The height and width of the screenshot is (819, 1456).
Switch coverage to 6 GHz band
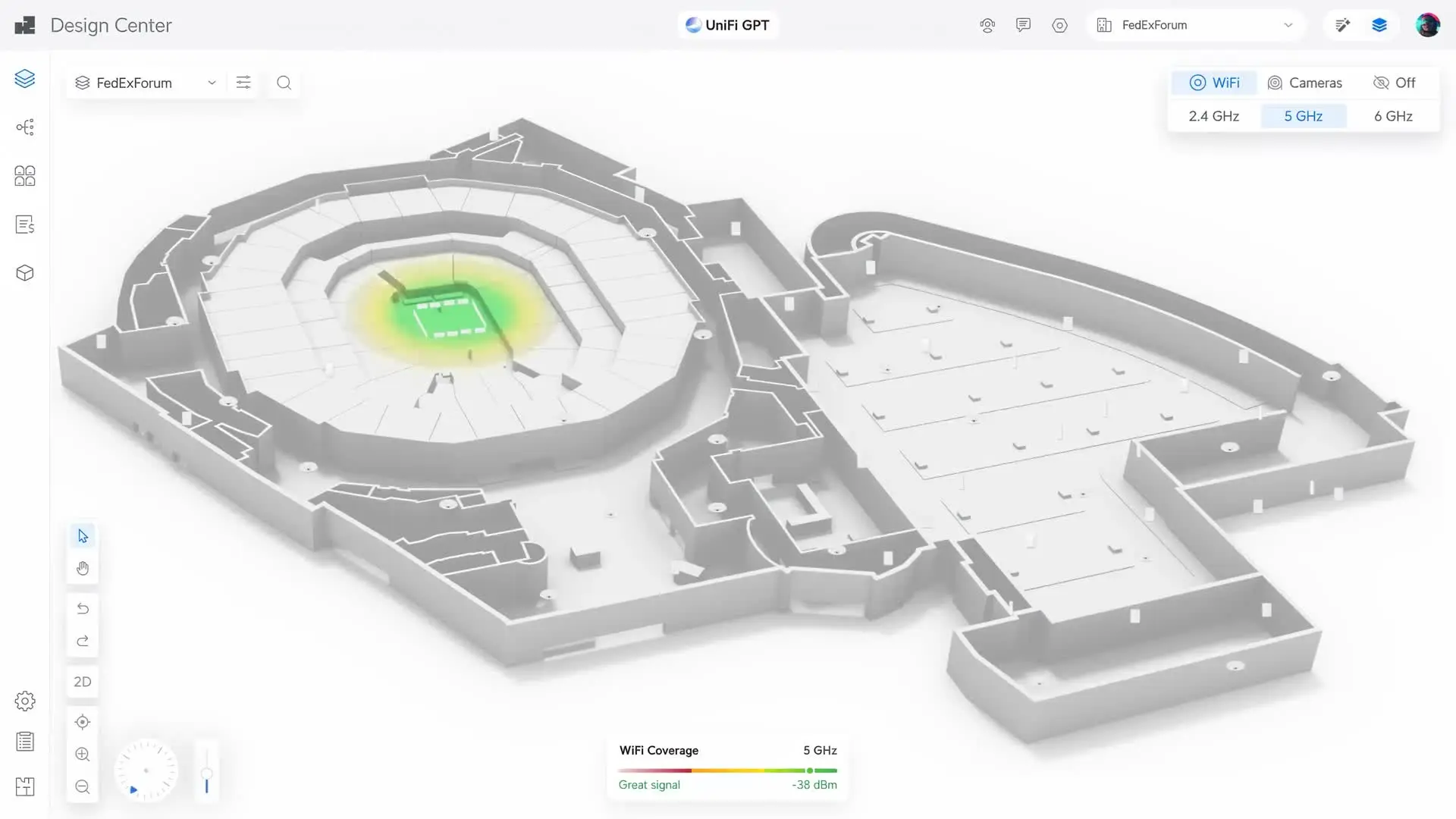1393,116
